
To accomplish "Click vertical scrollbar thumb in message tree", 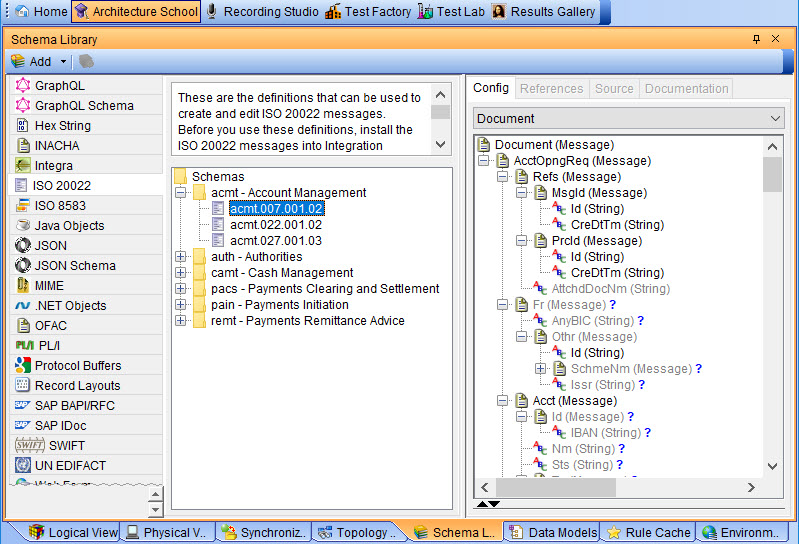I will 772,174.
